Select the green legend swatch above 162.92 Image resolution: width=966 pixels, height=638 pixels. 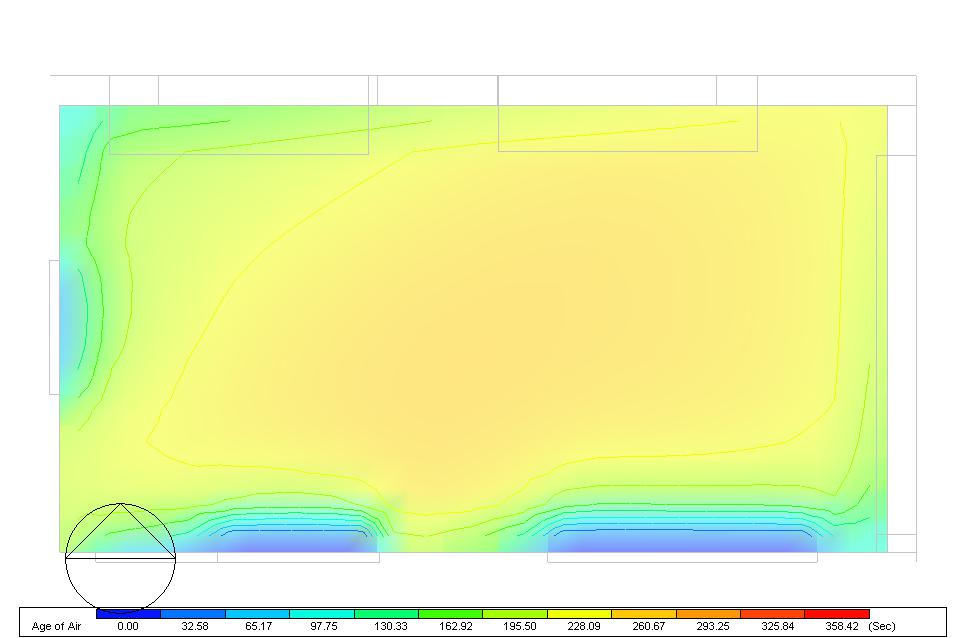[450, 614]
